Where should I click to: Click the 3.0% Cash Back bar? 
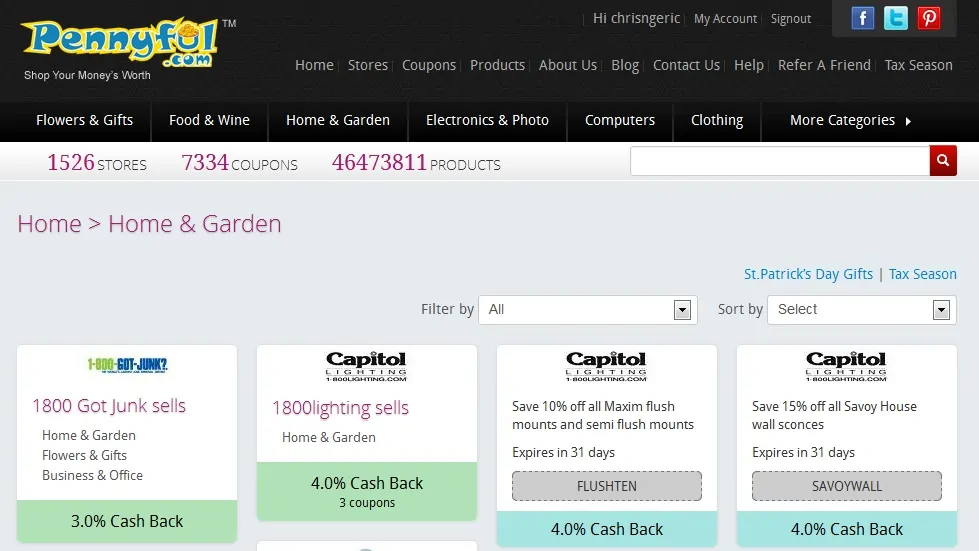pyautogui.click(x=127, y=521)
